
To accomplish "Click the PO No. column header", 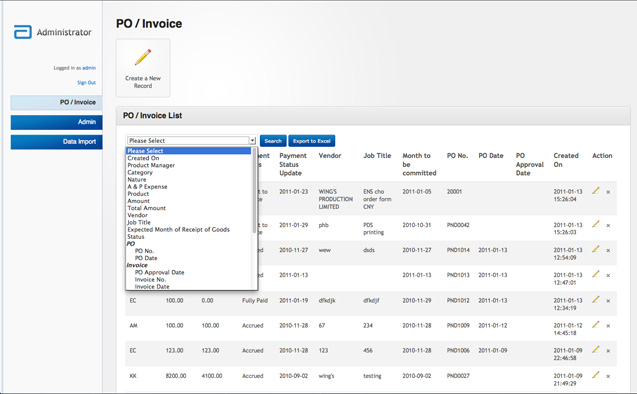I will (457, 156).
